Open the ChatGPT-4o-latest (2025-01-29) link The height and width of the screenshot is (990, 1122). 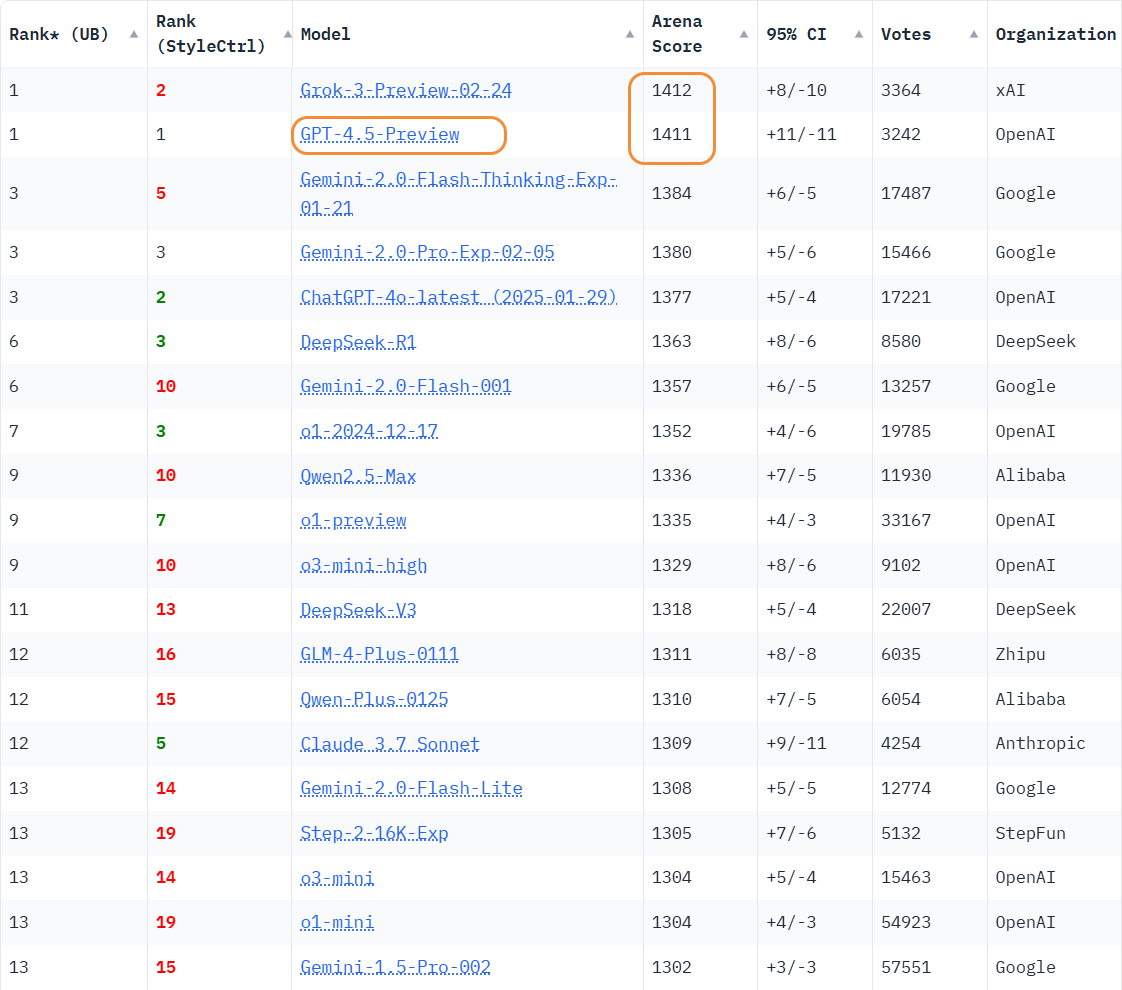click(458, 297)
